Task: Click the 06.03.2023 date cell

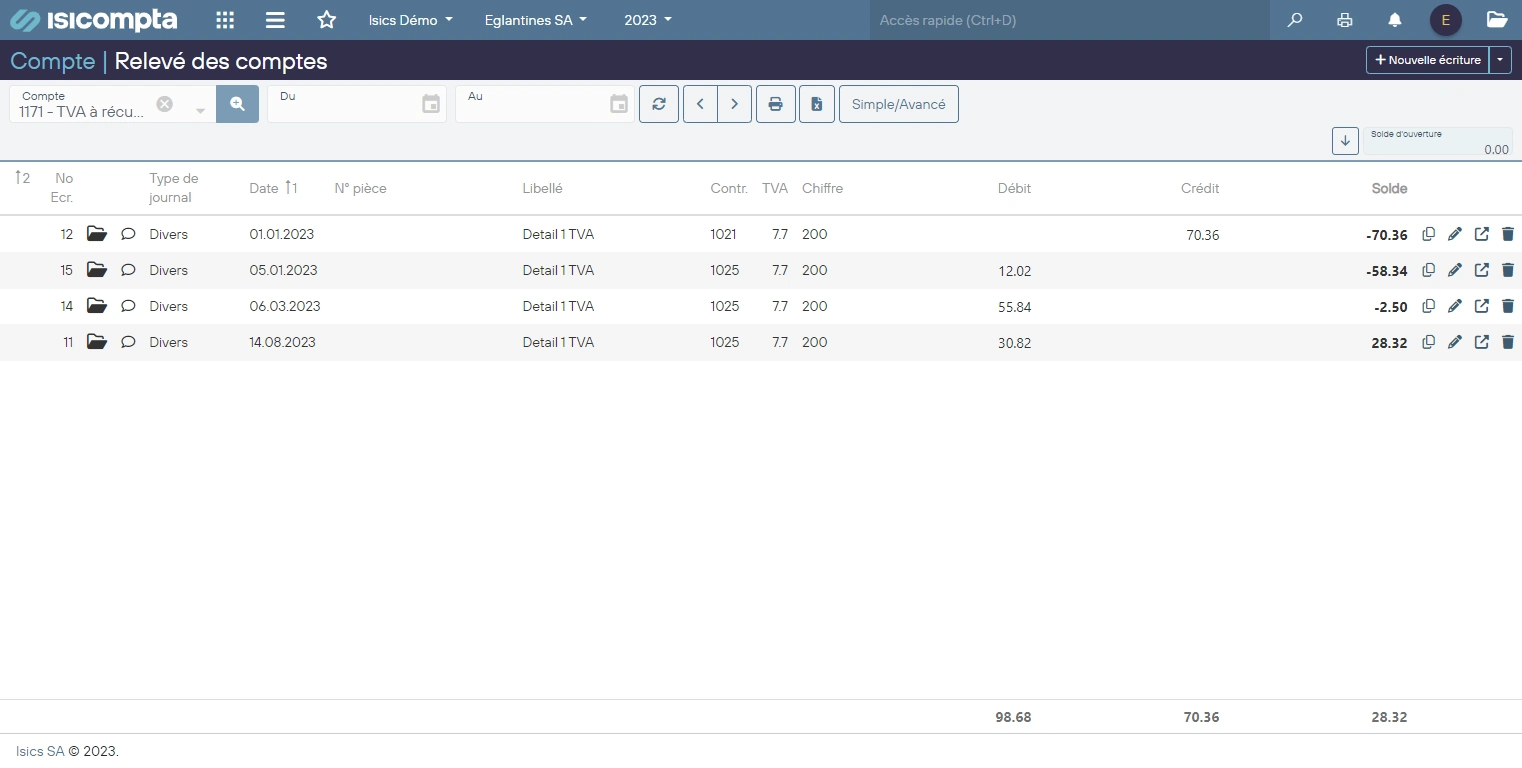Action: click(285, 306)
